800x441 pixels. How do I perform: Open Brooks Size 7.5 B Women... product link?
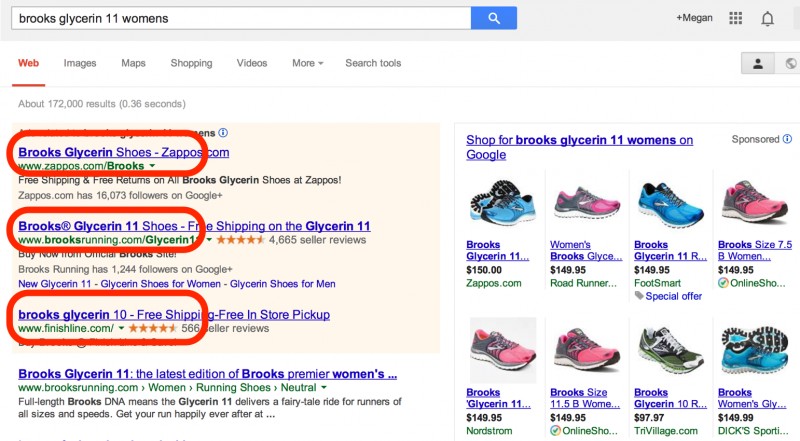coord(755,250)
